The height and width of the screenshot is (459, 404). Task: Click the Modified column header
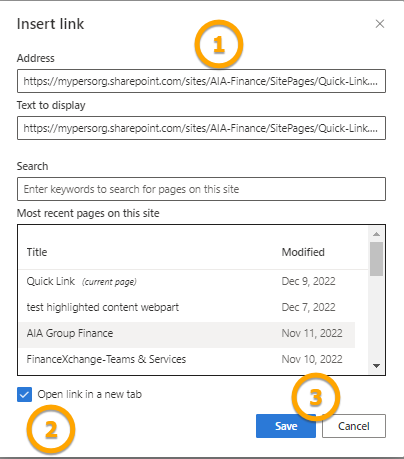pos(303,252)
